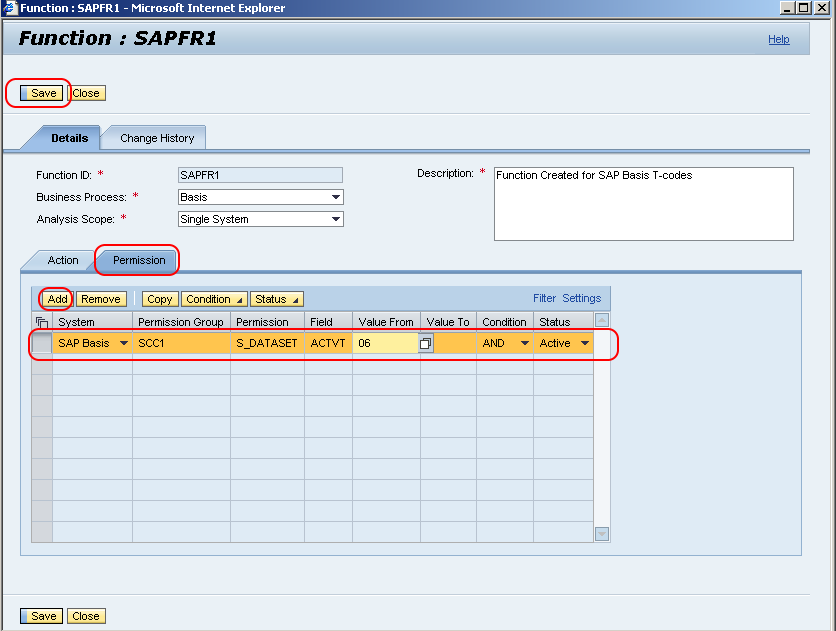Minimize the Internet Explorer window

click(x=787, y=8)
